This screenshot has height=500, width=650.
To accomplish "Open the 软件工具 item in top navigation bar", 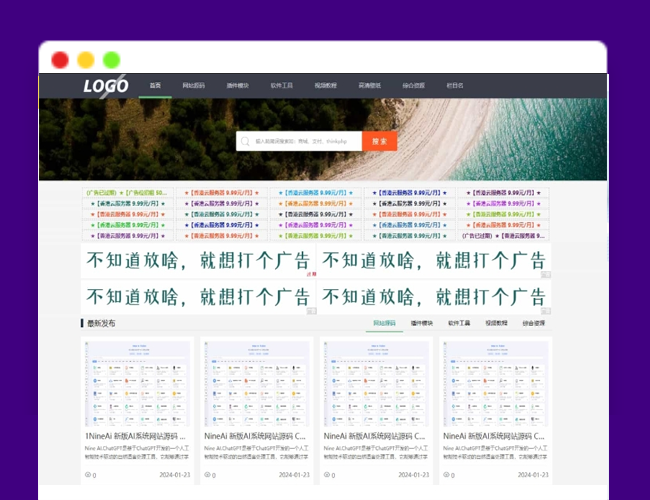I will (x=281, y=86).
